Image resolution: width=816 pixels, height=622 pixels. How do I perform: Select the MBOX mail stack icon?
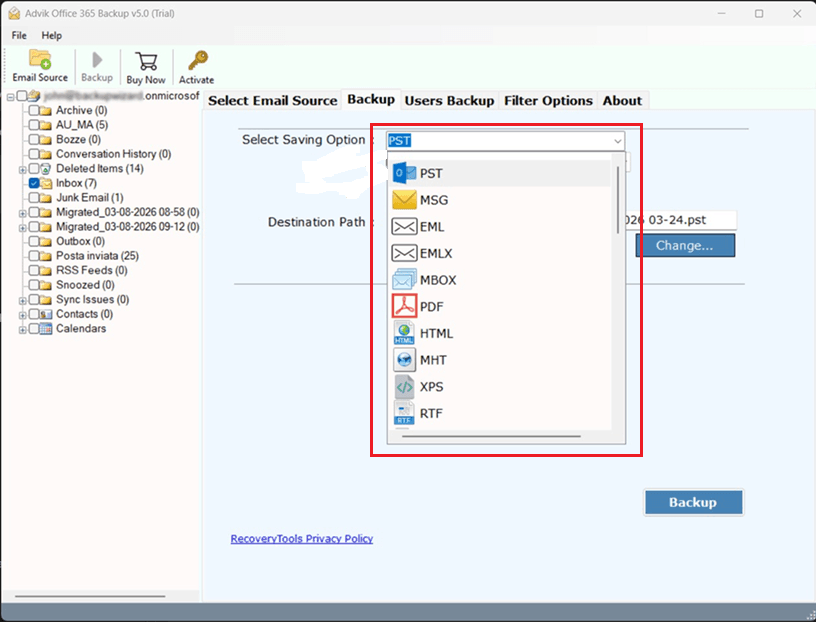click(404, 280)
